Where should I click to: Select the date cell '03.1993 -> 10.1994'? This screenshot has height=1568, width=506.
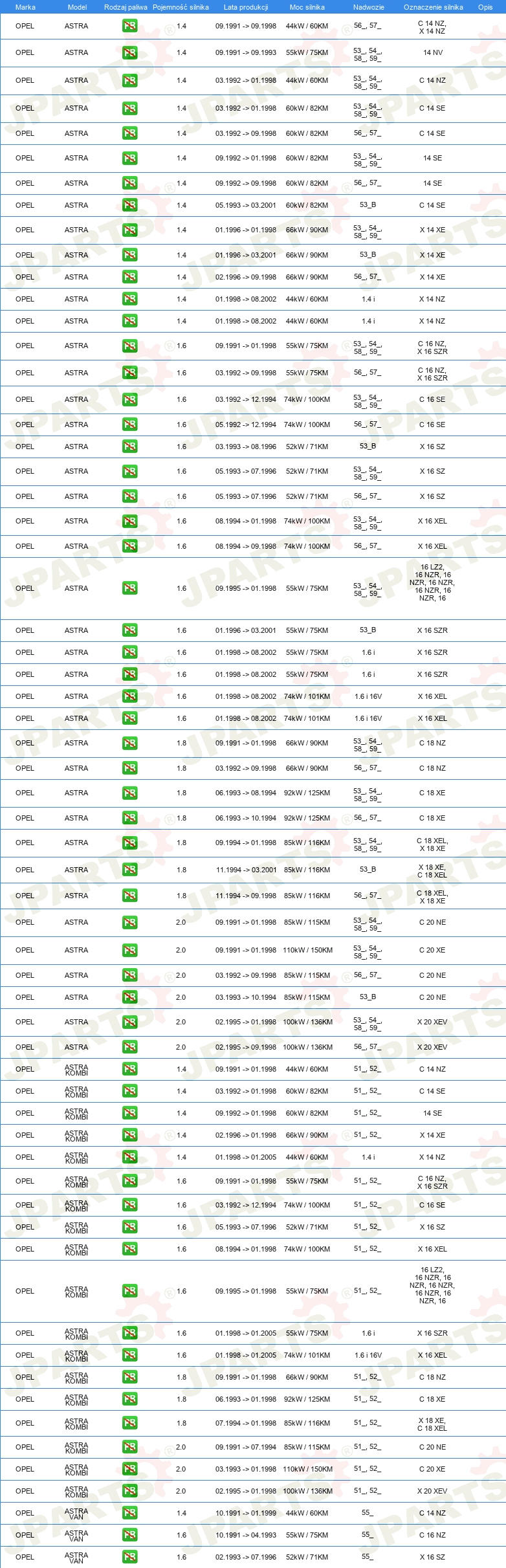pyautogui.click(x=246, y=997)
